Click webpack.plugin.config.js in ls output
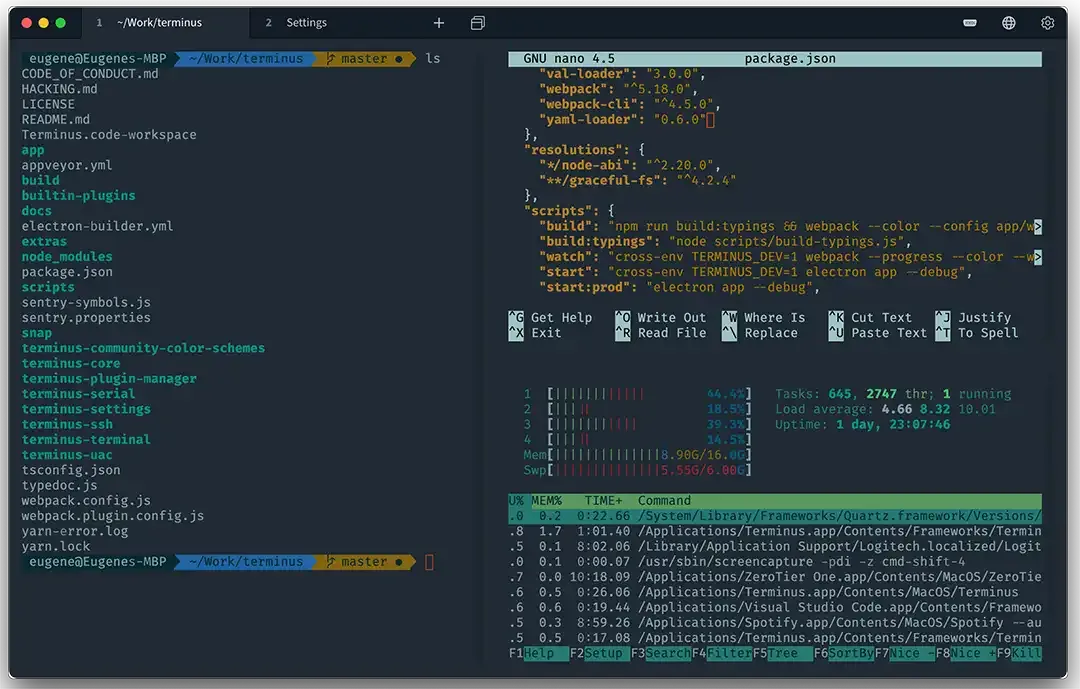This screenshot has width=1080, height=689. (x=112, y=516)
